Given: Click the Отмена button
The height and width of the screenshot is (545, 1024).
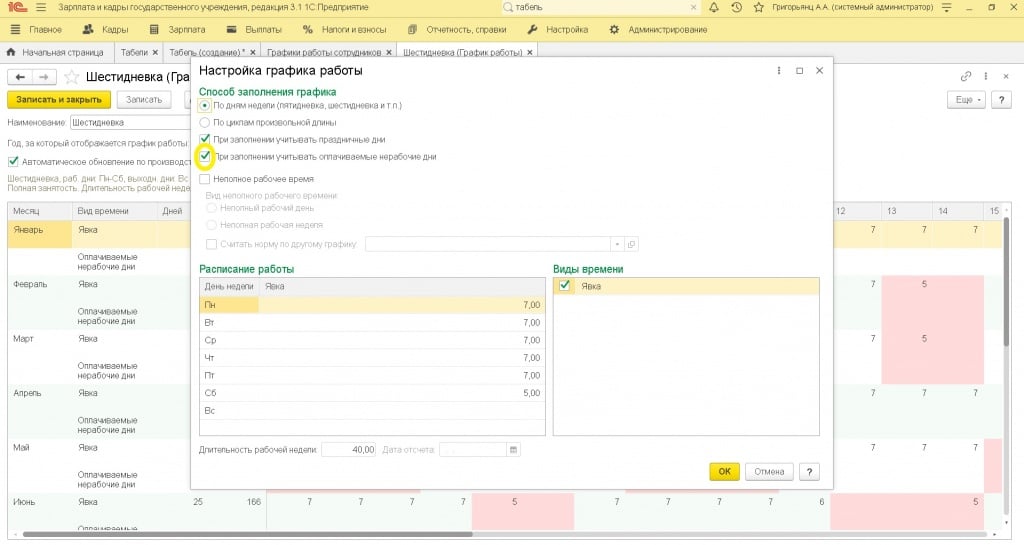Looking at the screenshot, I should tap(769, 472).
